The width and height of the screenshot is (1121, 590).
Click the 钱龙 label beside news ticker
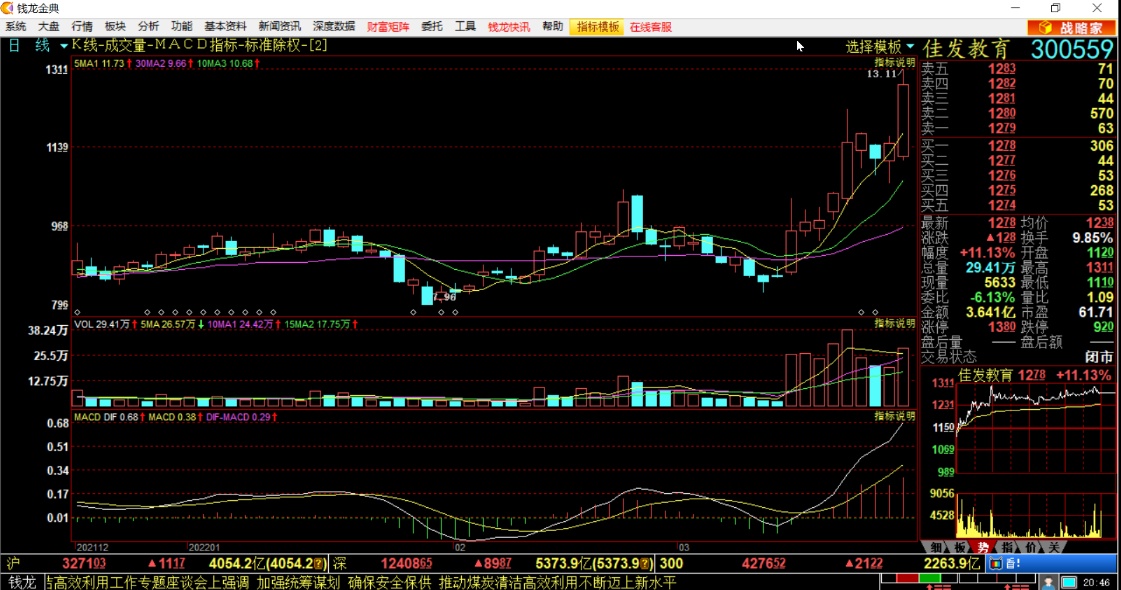click(x=23, y=582)
